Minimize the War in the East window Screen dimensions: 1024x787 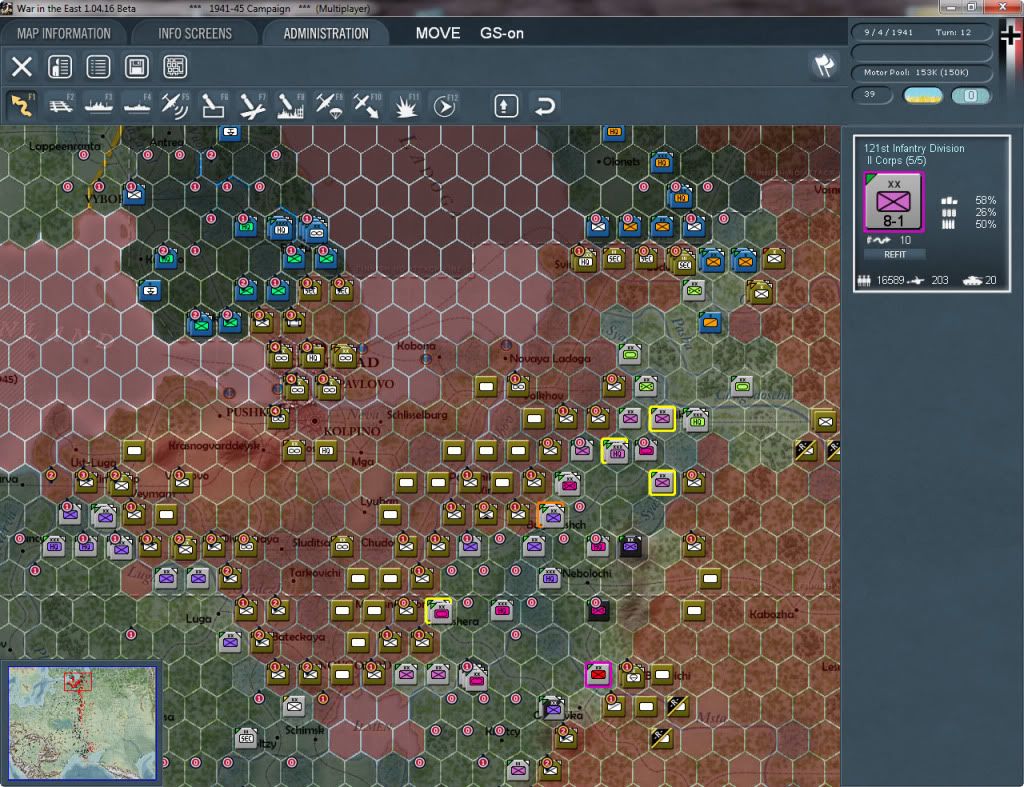[951, 7]
